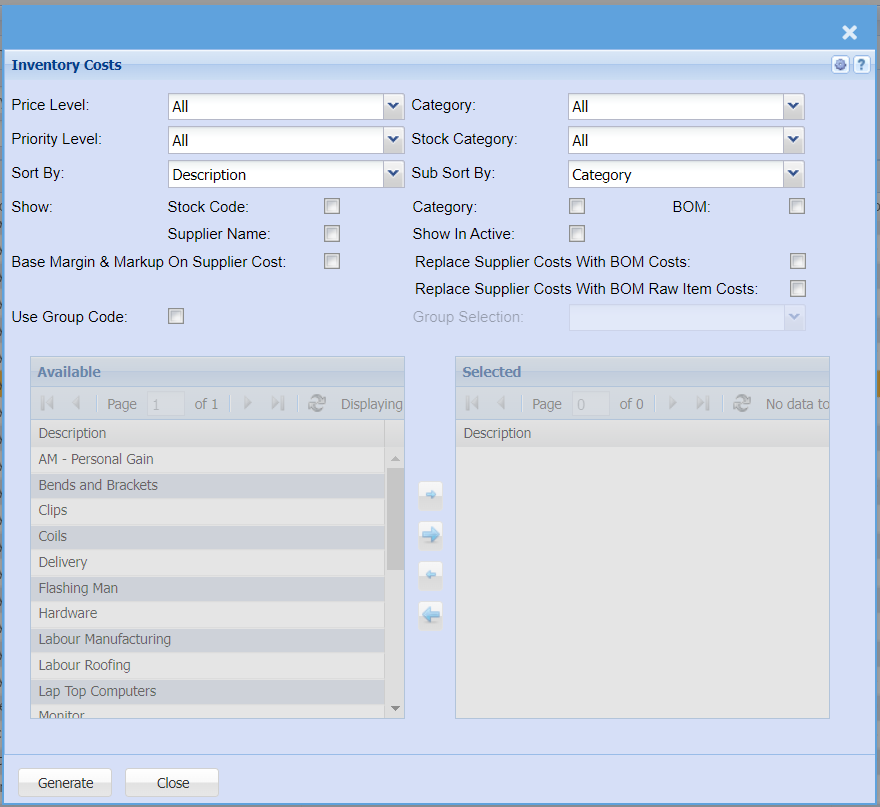Viewport: 880px width, 807px height.
Task: Toggle Replace Supplier Costs With BOM Costs
Action: tap(798, 261)
